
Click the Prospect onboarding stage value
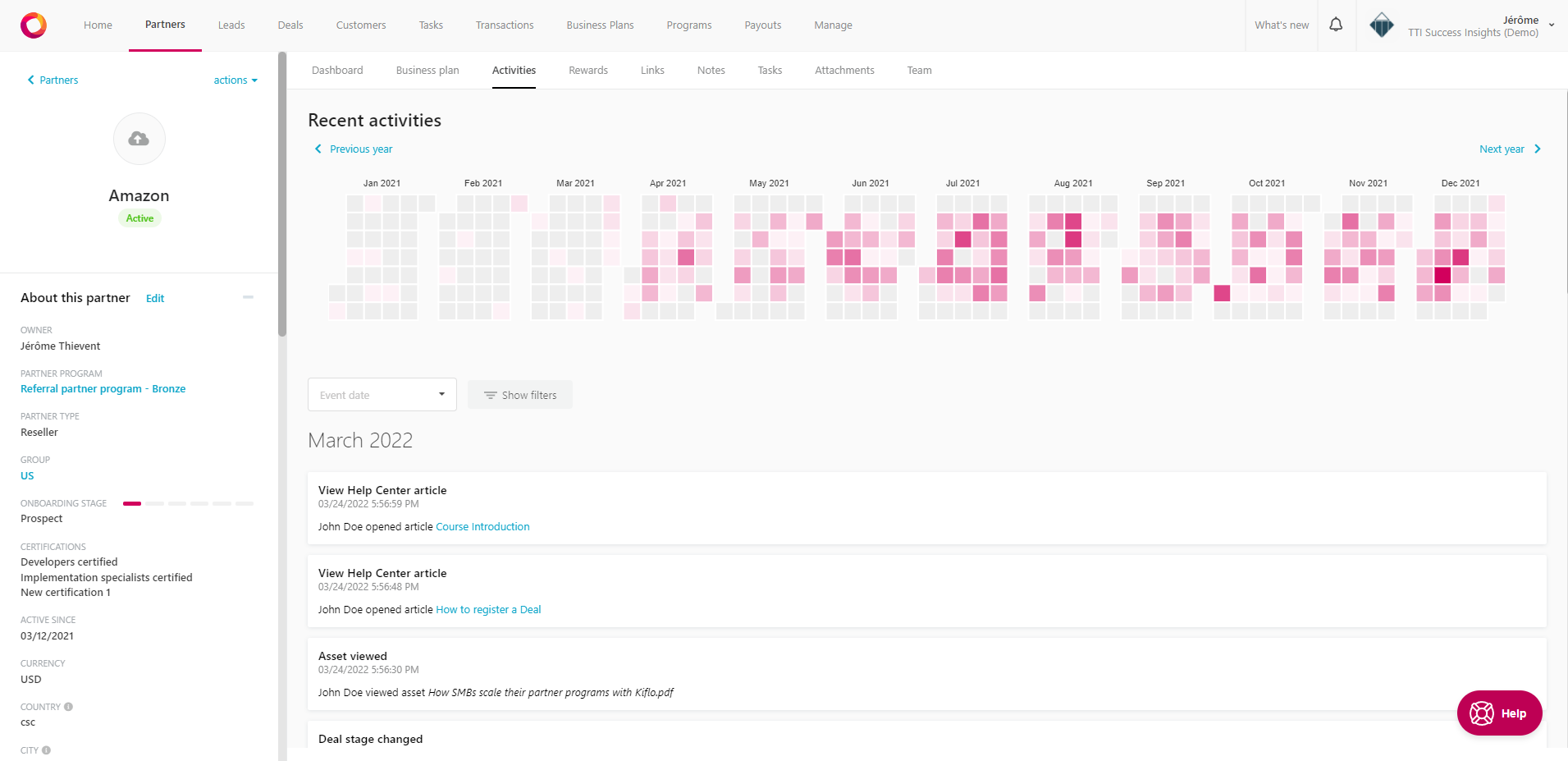[42, 519]
